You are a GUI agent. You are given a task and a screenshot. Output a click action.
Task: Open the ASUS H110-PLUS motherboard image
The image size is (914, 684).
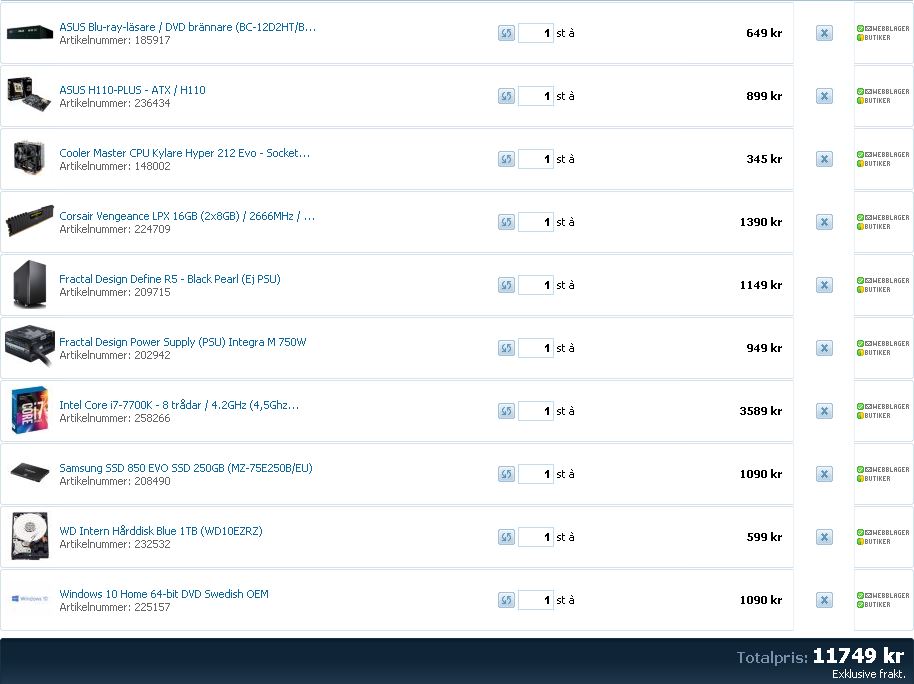[x=29, y=94]
